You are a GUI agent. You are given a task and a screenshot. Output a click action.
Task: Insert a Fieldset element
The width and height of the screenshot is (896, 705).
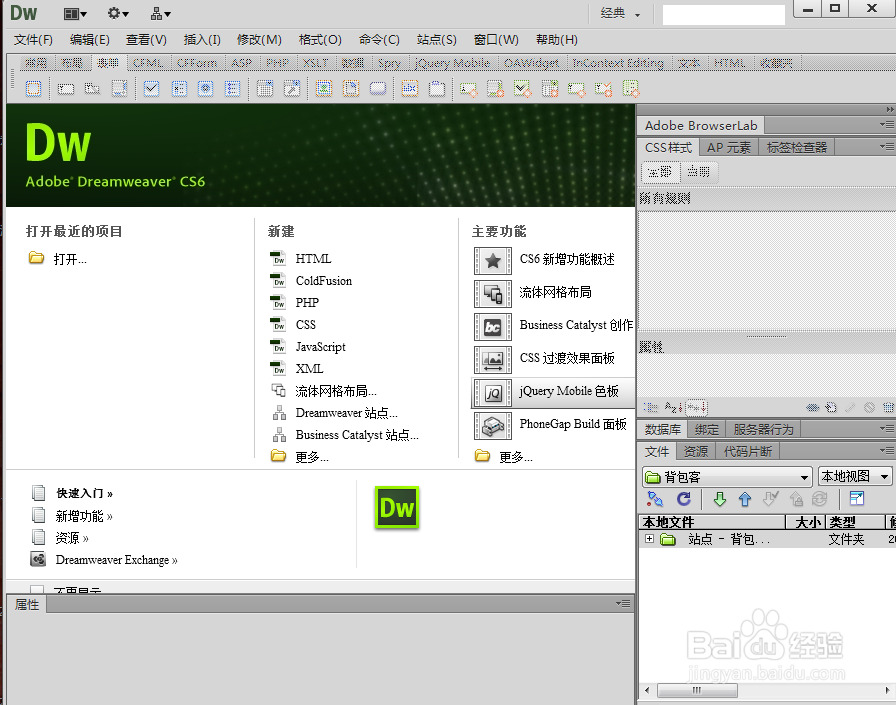coord(437,89)
